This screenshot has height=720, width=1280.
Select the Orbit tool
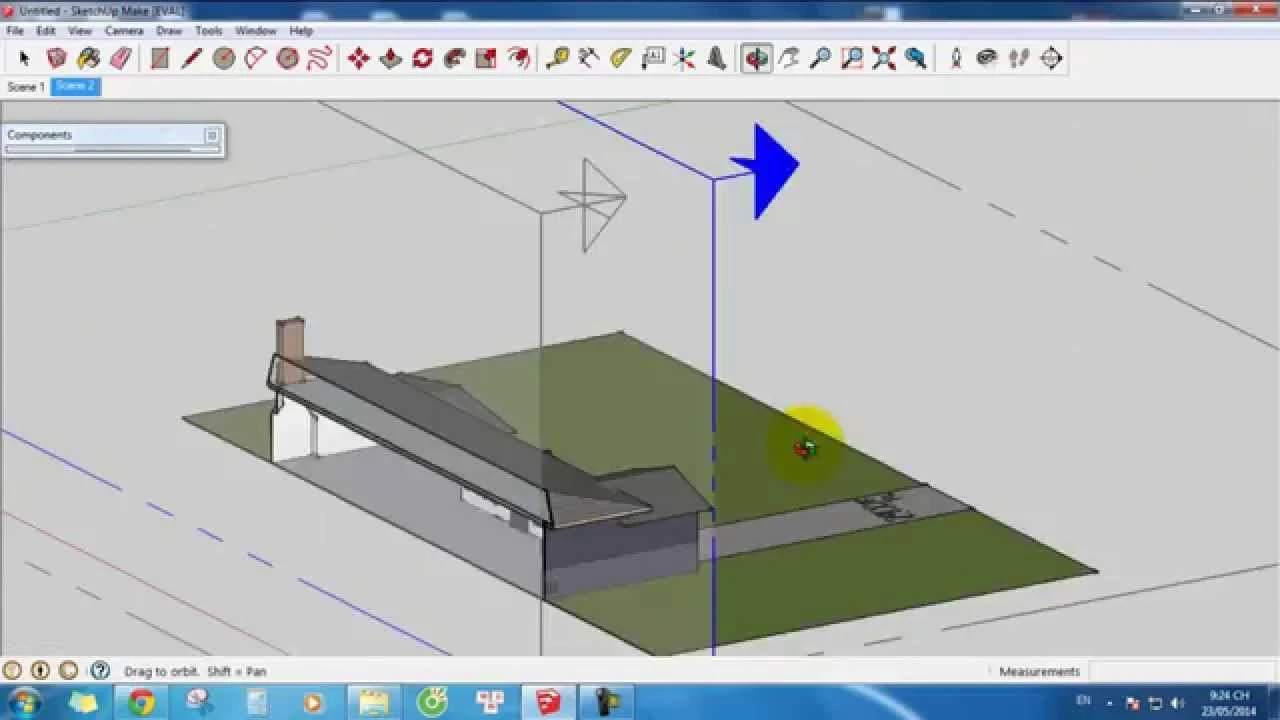(757, 59)
